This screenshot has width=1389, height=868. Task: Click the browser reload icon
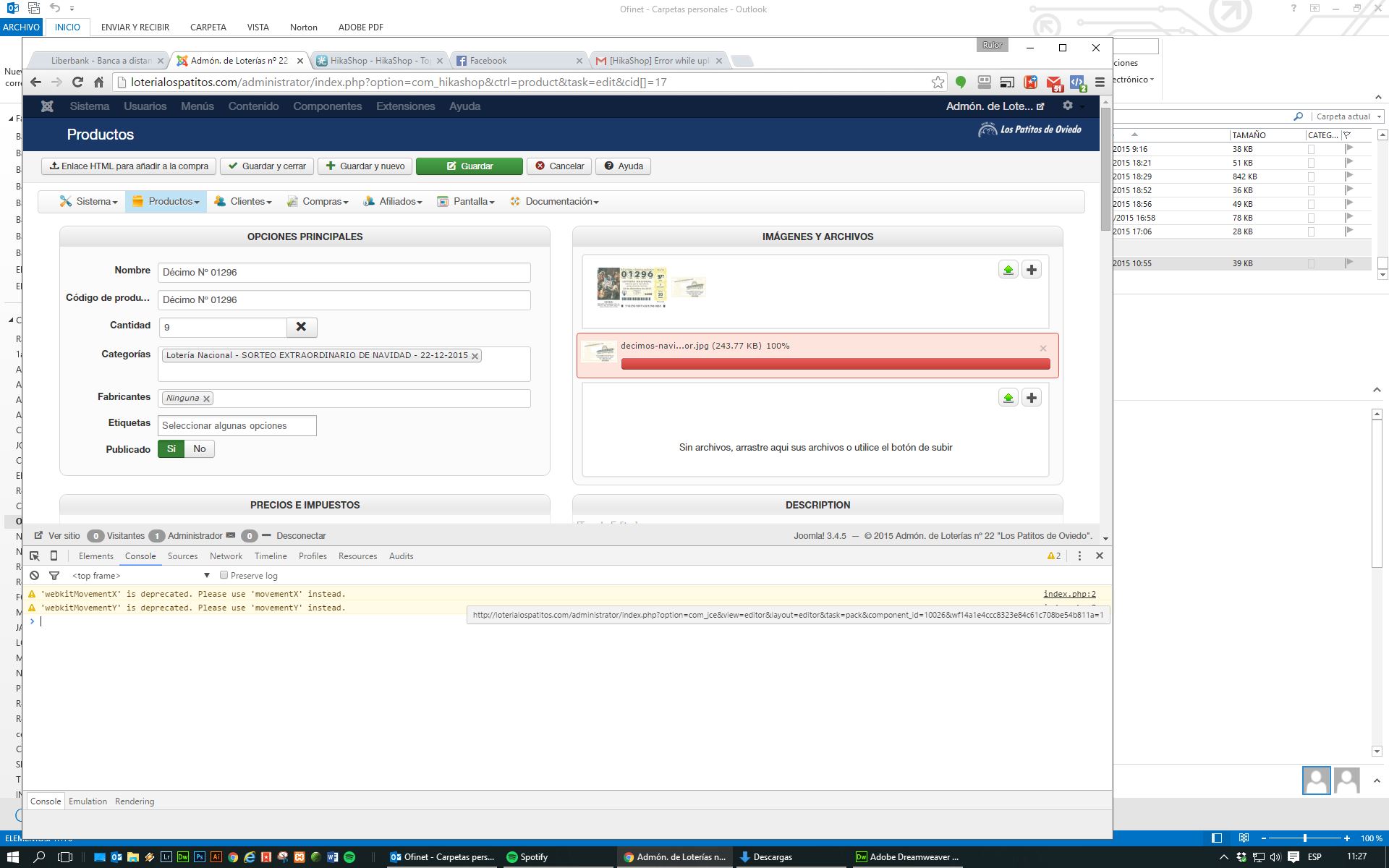77,82
